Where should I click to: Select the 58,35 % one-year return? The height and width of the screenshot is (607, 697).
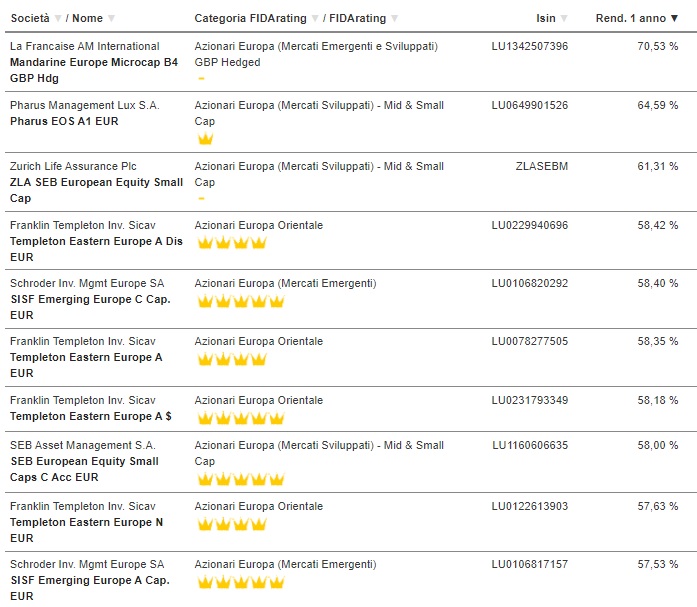[658, 341]
